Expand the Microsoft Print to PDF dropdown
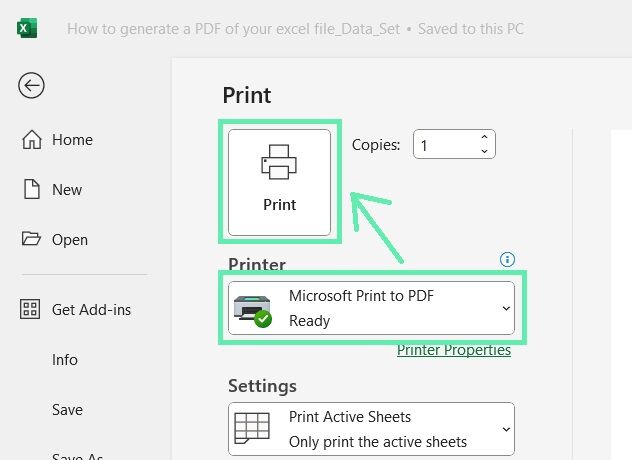The image size is (632, 460). [x=506, y=308]
